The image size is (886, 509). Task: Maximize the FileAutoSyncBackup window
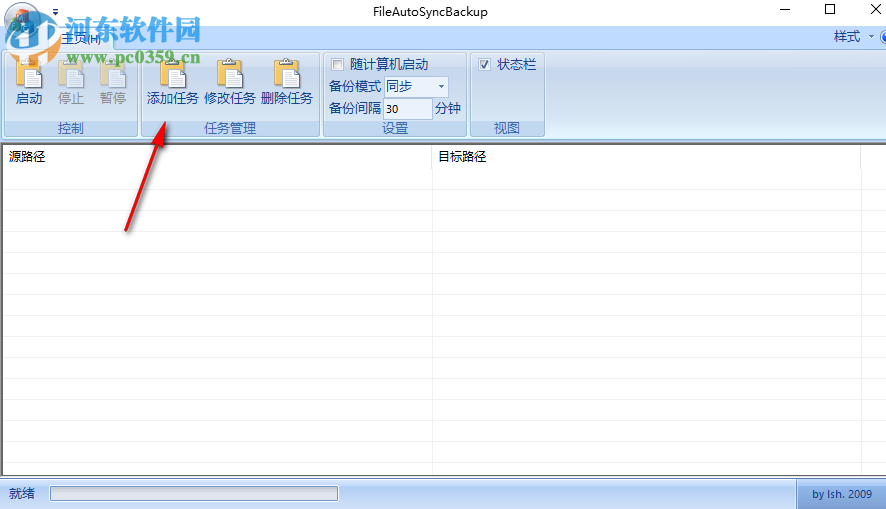(x=829, y=10)
